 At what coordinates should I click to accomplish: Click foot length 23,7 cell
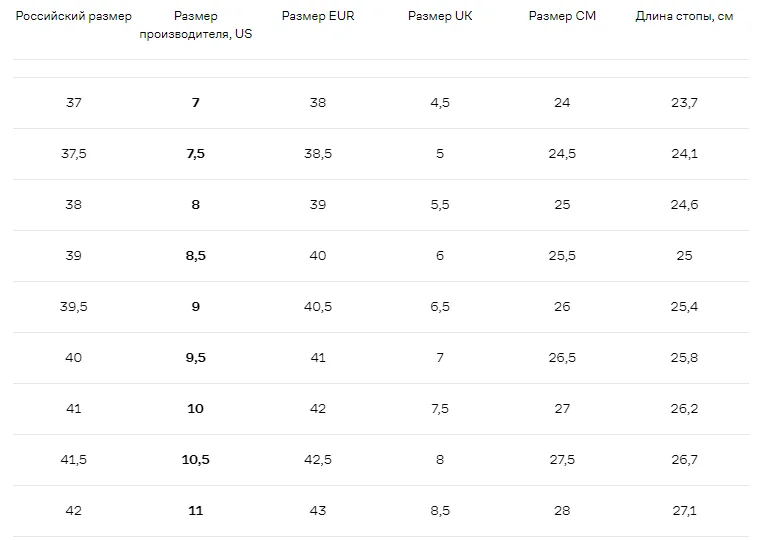pos(684,103)
